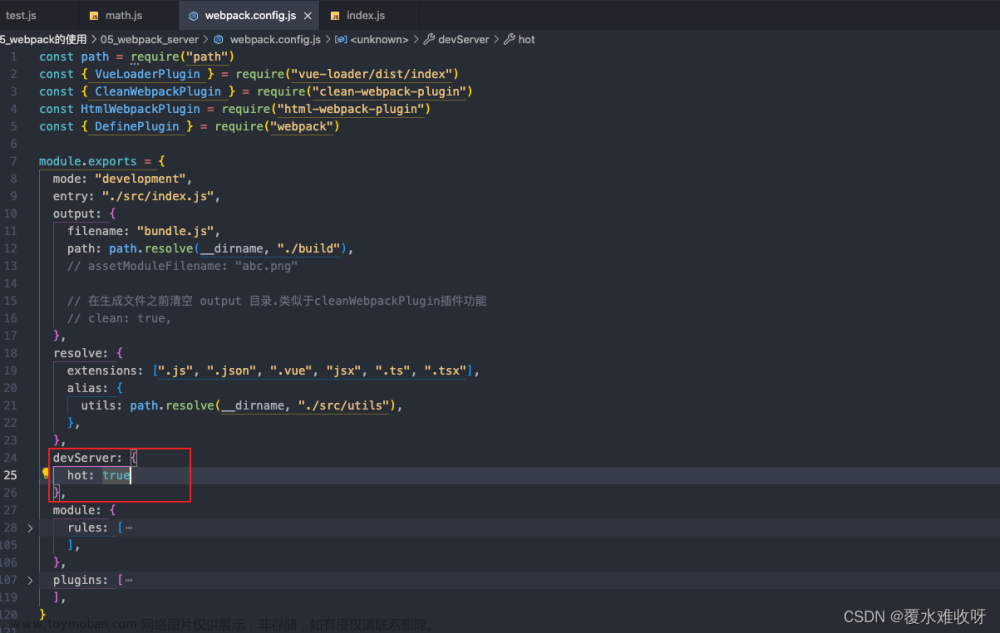The width and height of the screenshot is (1000, 633).
Task: Click the ".tsx" extension string
Action: pyautogui.click(x=445, y=370)
